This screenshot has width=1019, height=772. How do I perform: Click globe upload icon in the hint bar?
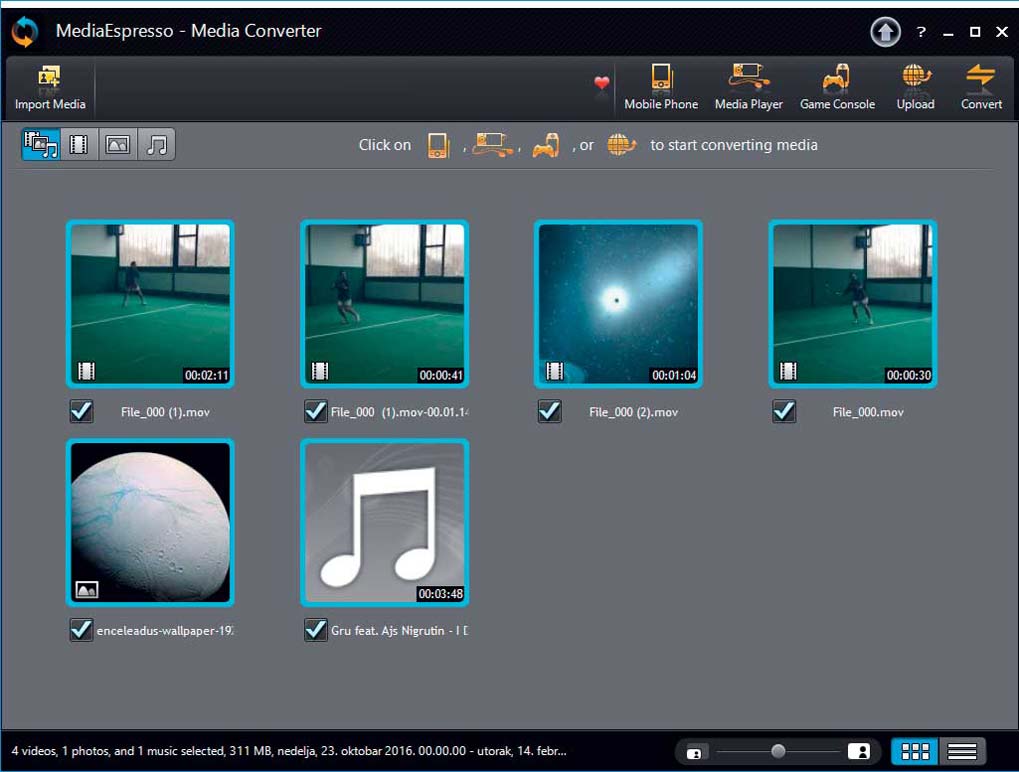pos(621,144)
